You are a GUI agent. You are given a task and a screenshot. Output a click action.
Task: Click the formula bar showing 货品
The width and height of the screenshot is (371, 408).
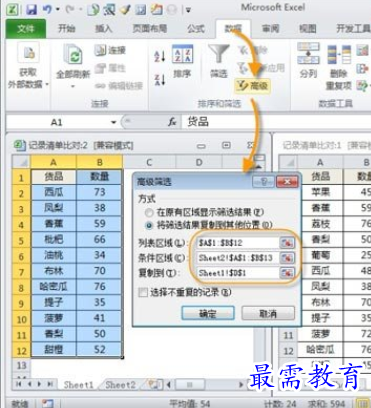[275, 122]
